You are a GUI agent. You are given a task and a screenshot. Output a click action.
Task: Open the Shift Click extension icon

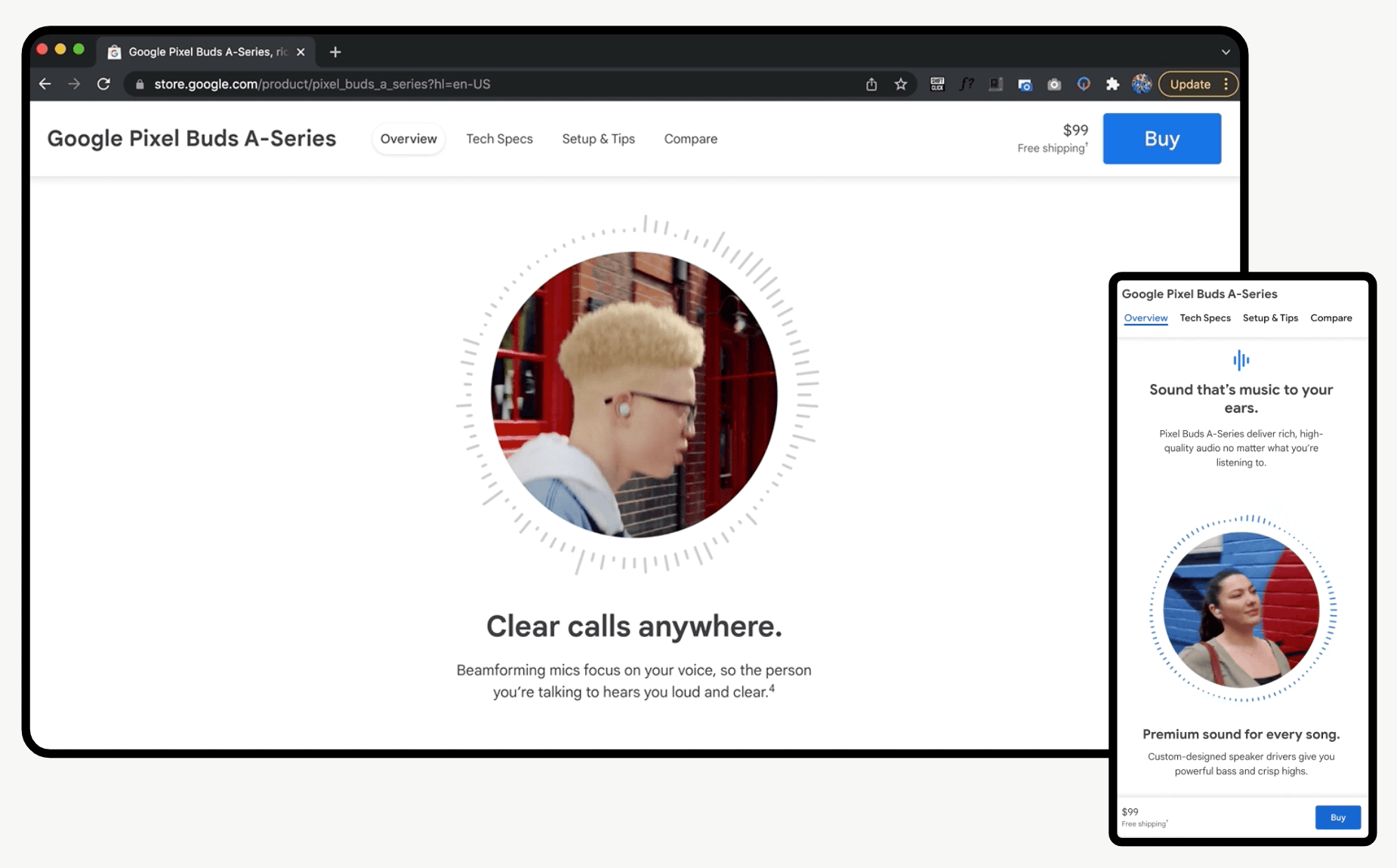point(937,84)
